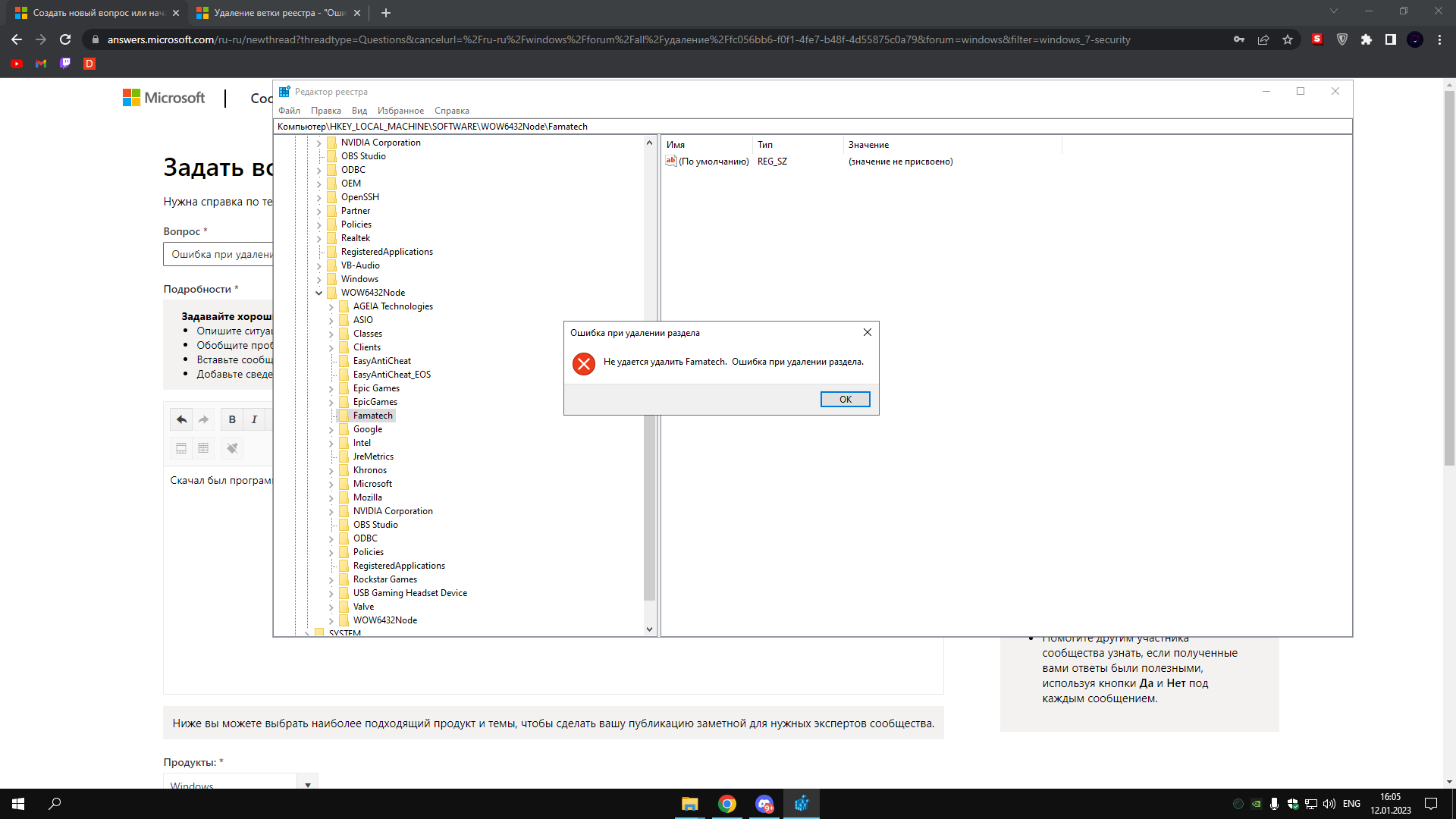Collapse the expanded WOW6432Node key
This screenshot has height=819, width=1456.
click(x=319, y=293)
